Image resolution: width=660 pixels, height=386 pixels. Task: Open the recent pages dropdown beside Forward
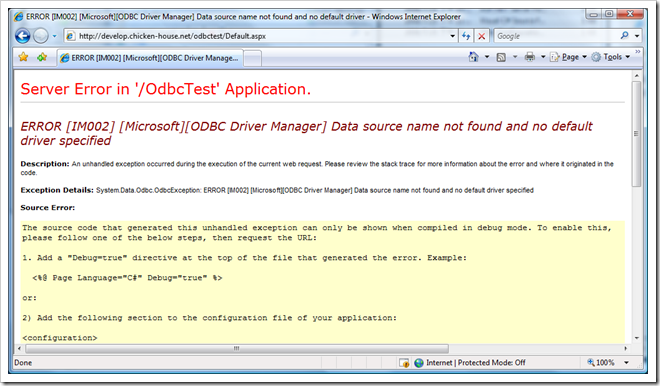pos(54,36)
